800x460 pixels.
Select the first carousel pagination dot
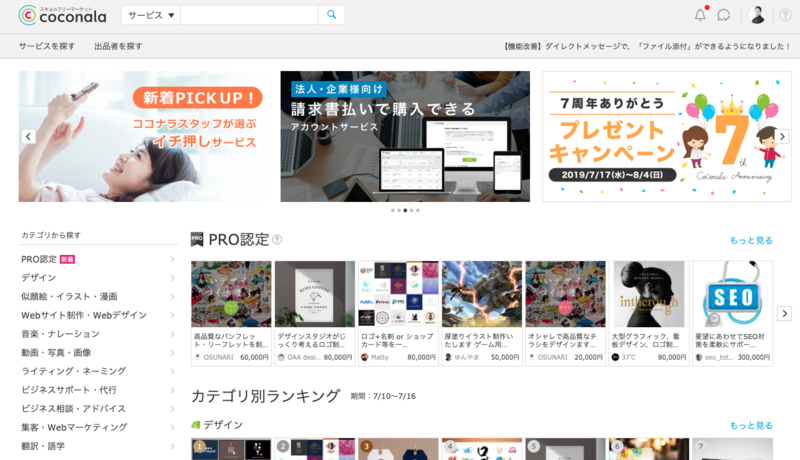click(393, 210)
